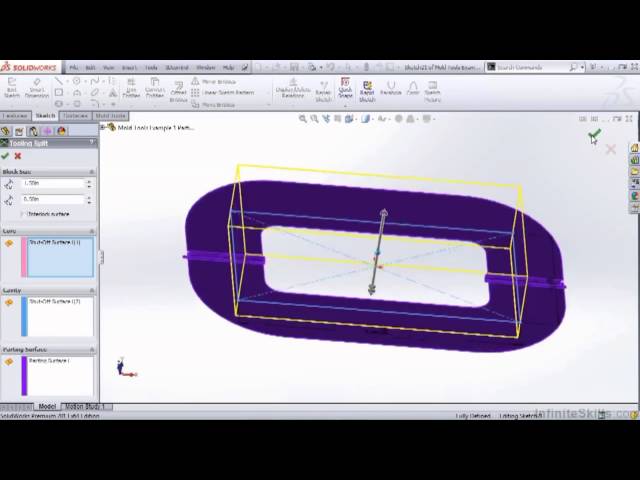This screenshot has width=640, height=480.
Task: Click the Exit Sketch button
Action: 12,87
